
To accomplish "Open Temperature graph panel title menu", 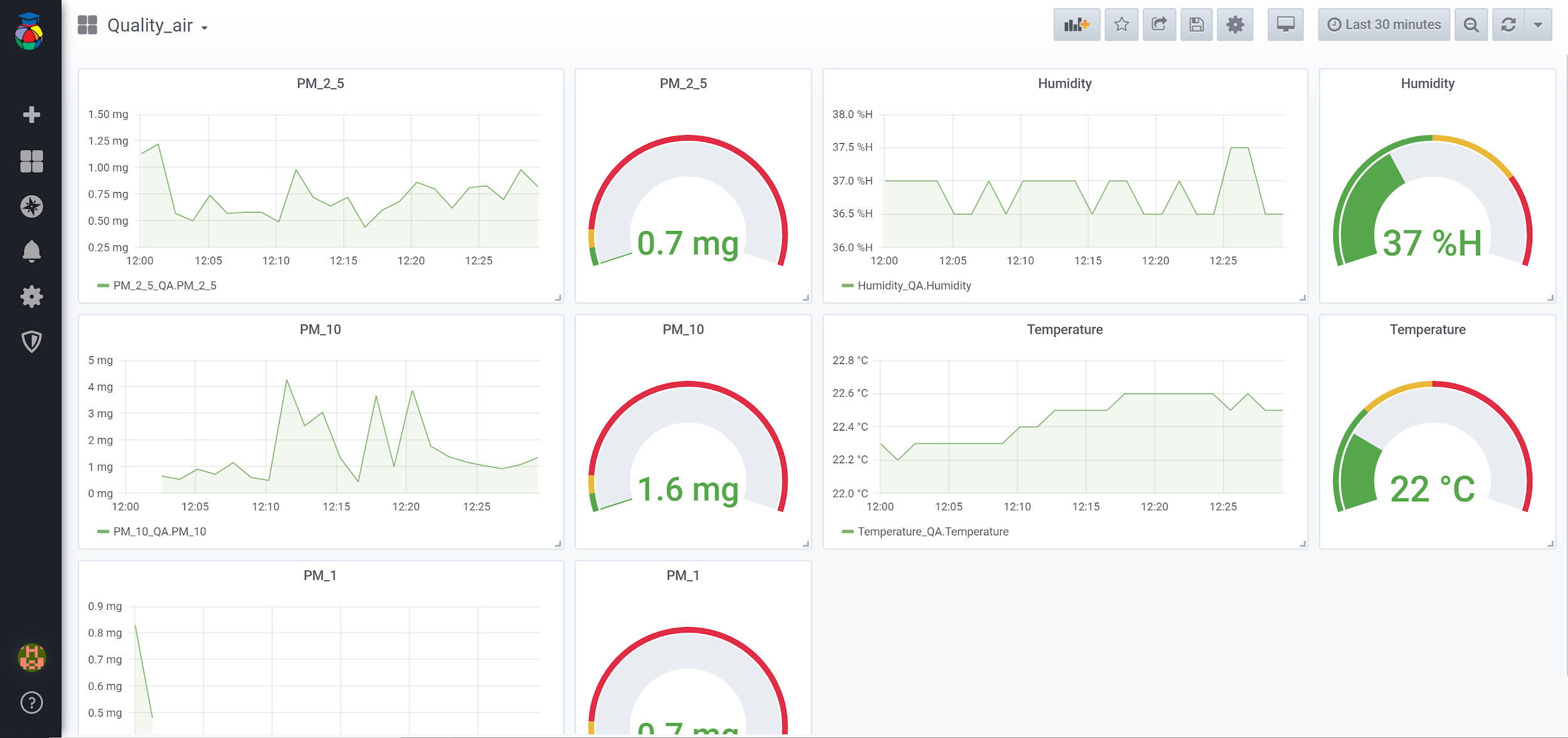I will point(1064,329).
